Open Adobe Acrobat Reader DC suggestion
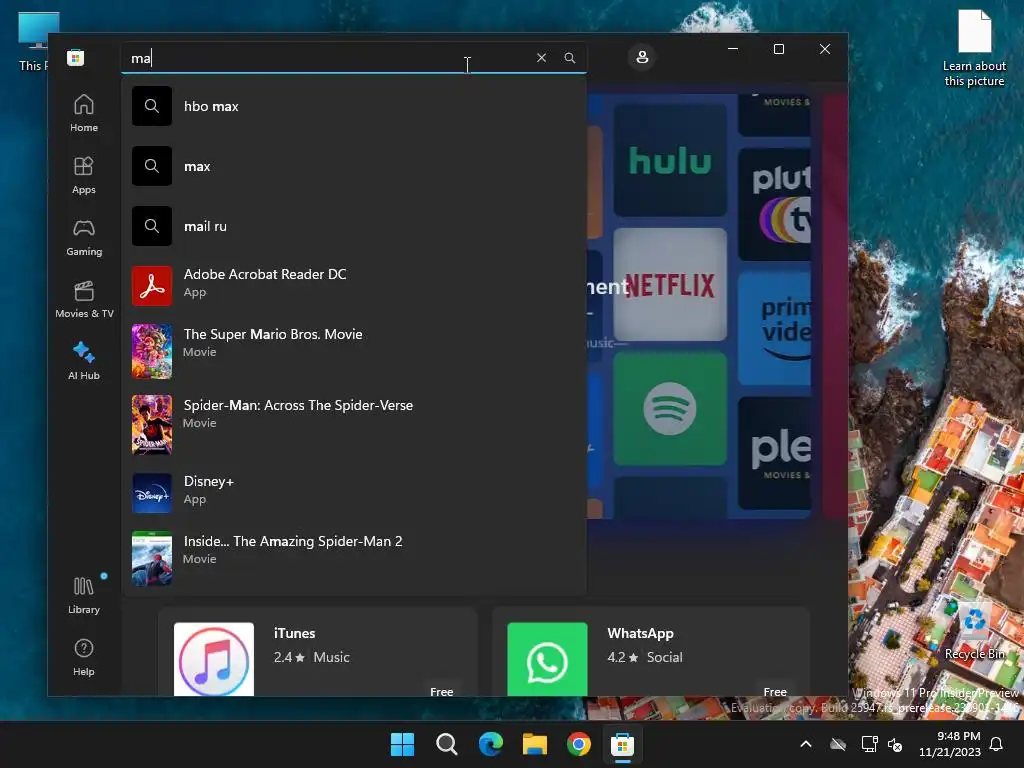This screenshot has height=768, width=1024. [354, 285]
